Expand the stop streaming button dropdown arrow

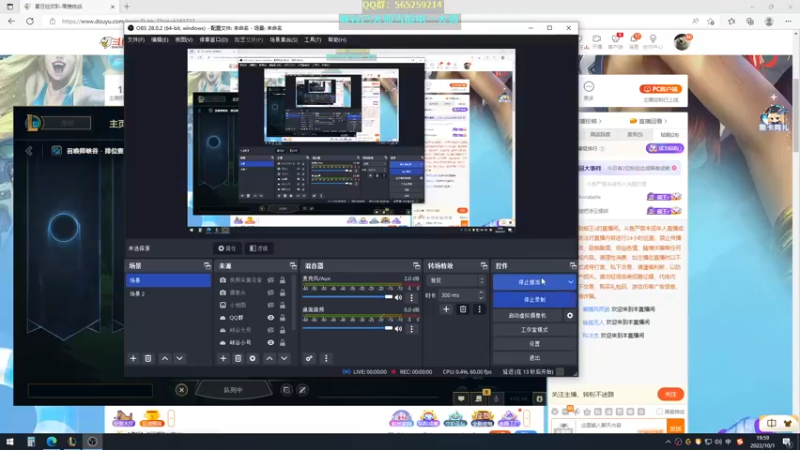(570, 282)
